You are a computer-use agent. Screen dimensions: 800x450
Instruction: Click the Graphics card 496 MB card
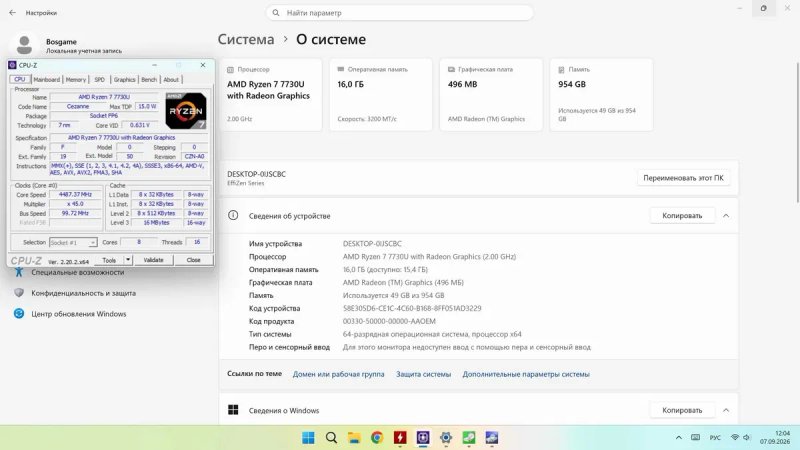coord(491,95)
